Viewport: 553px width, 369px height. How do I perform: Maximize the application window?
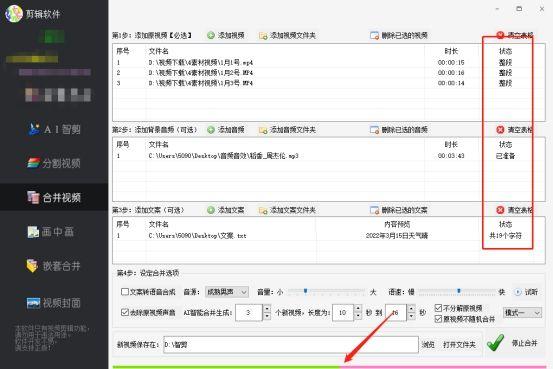519,9
